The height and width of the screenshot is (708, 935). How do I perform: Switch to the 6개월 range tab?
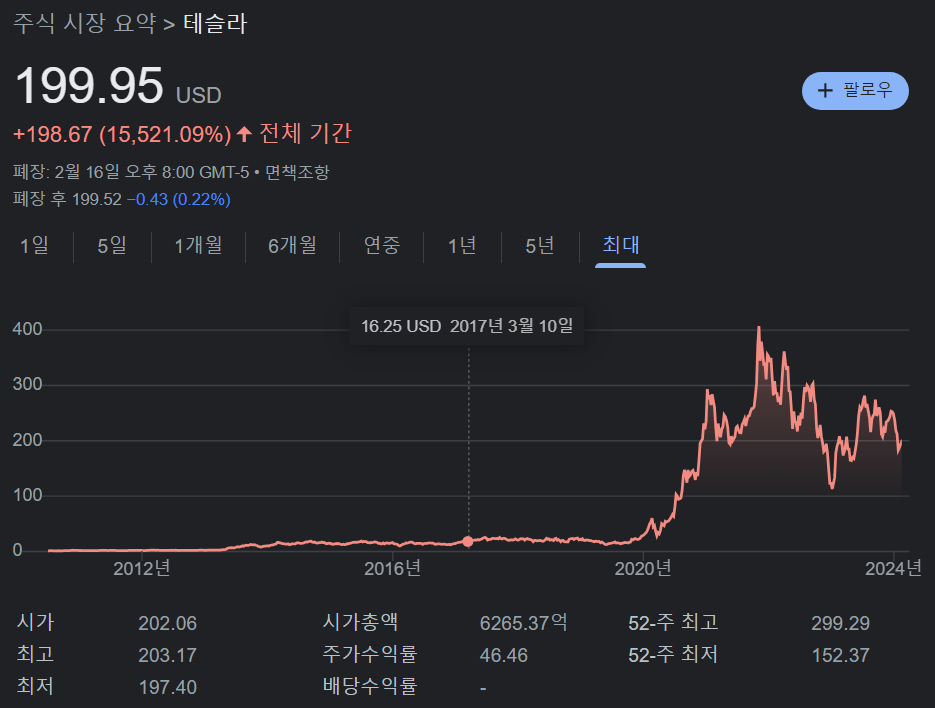point(292,245)
